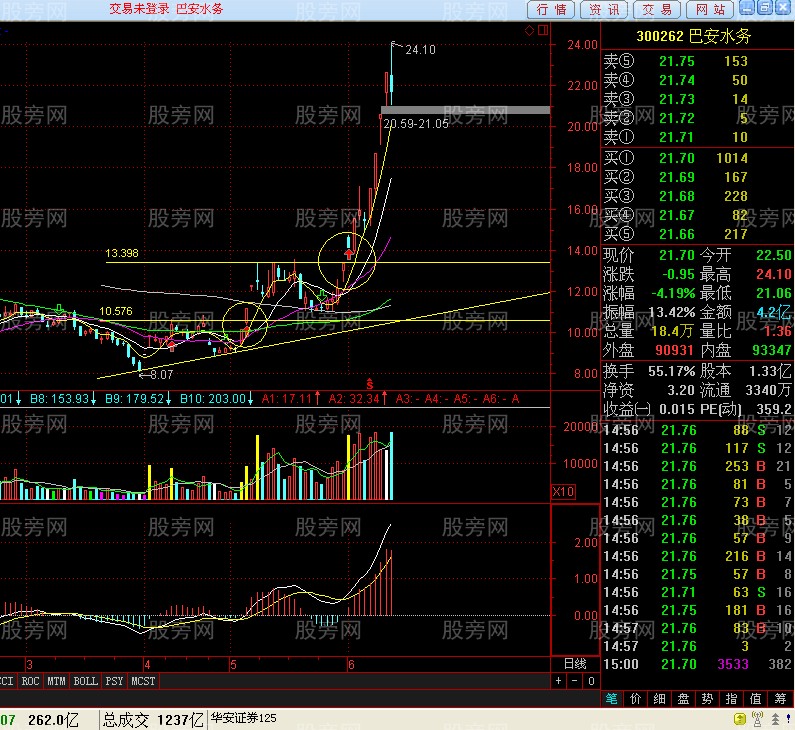Open the 网站 (website) menu
Viewport: 795px width, 730px height.
click(710, 9)
